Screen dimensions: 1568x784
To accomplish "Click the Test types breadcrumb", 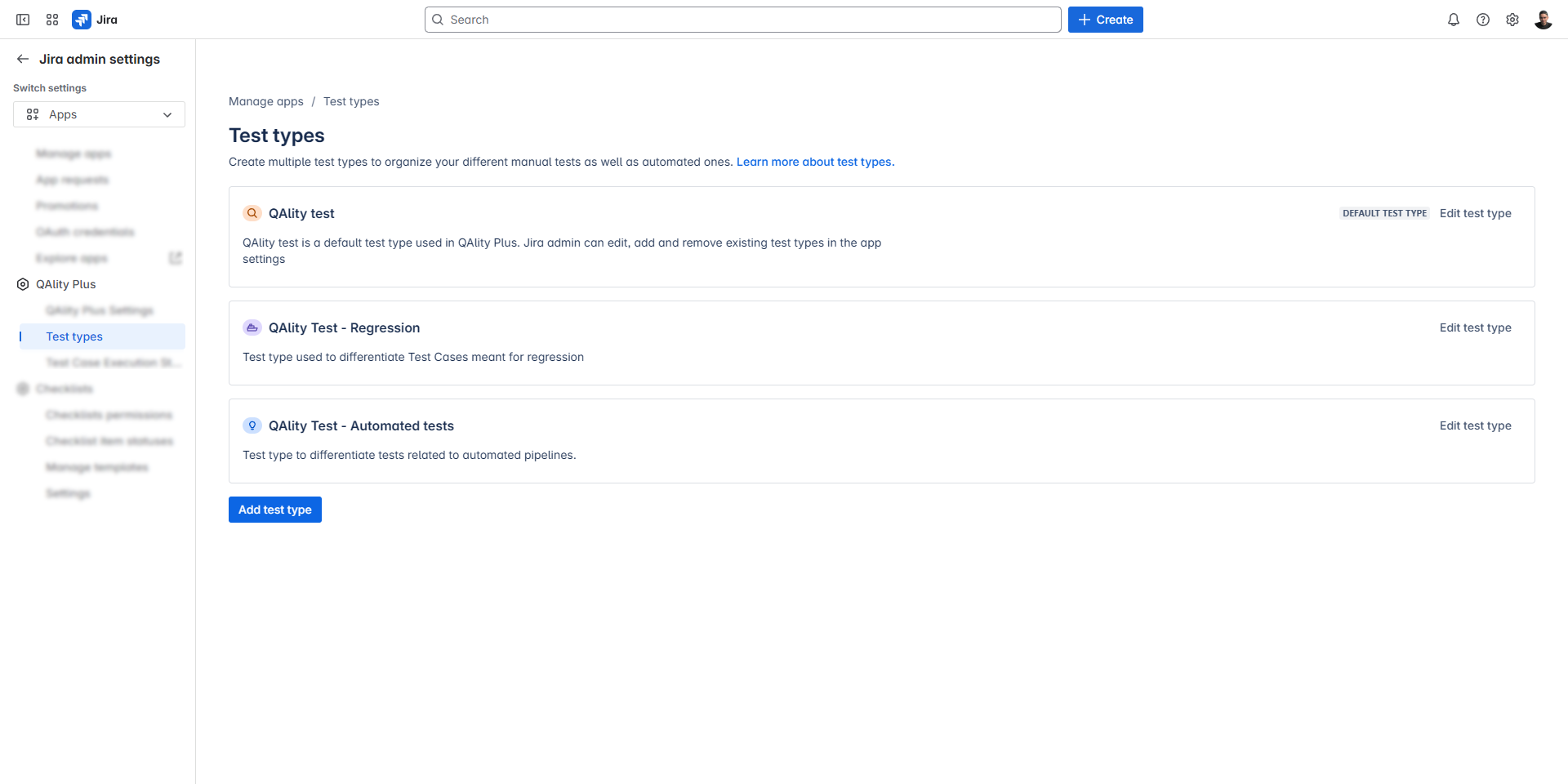I will pyautogui.click(x=351, y=101).
